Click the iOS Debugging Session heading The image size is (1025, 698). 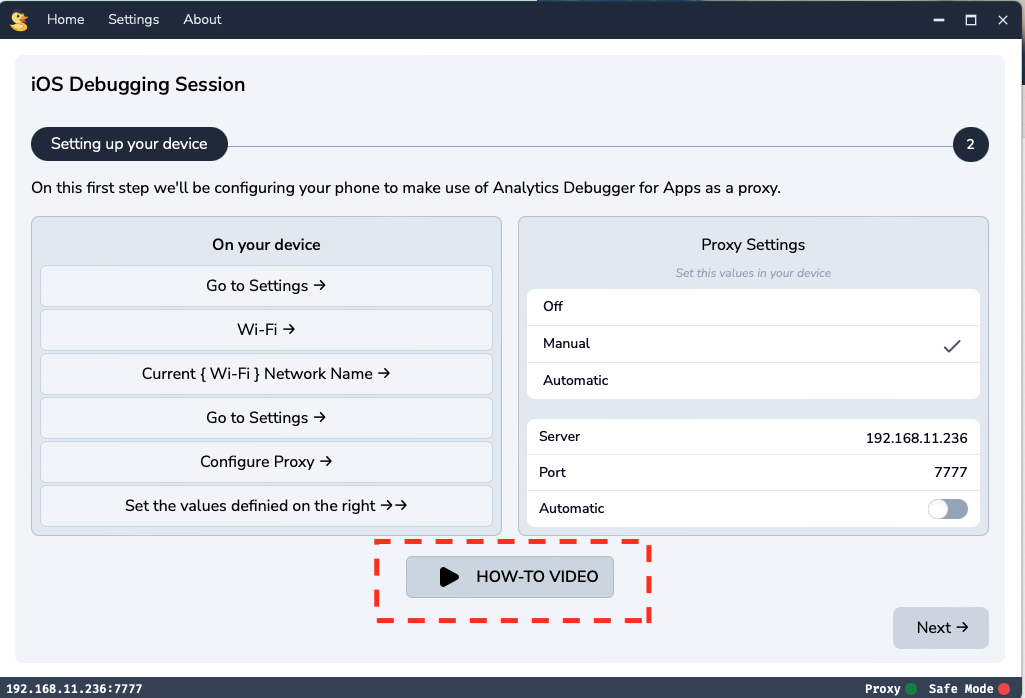pos(138,84)
